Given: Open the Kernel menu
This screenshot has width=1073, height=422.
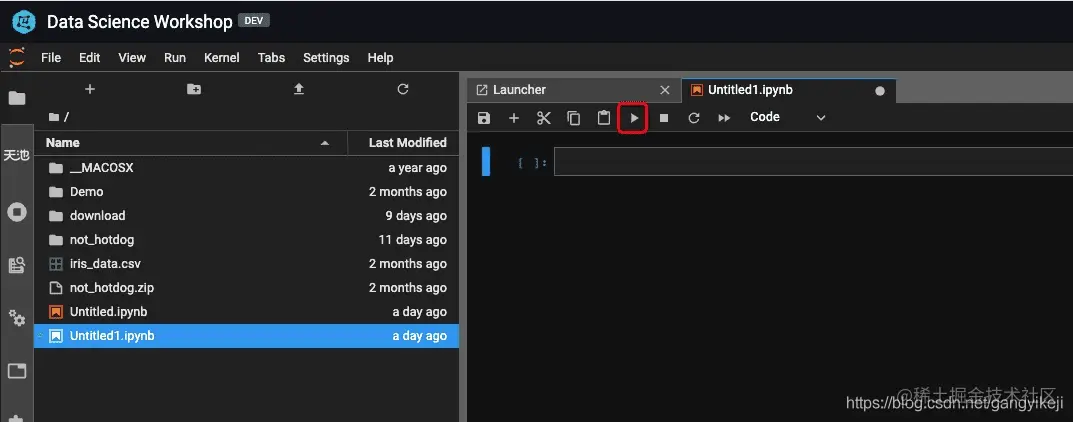Looking at the screenshot, I should (222, 57).
